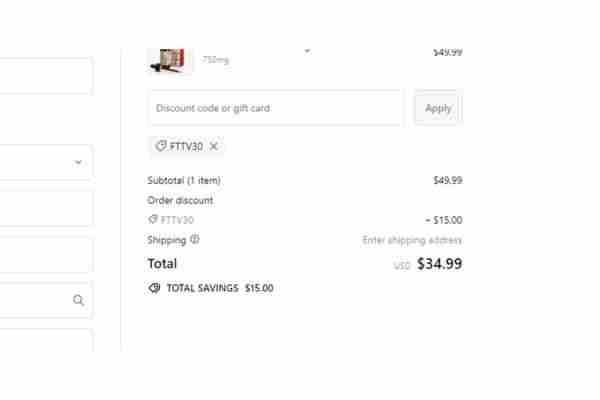Click the Enter shipping address text

pyautogui.click(x=412, y=240)
